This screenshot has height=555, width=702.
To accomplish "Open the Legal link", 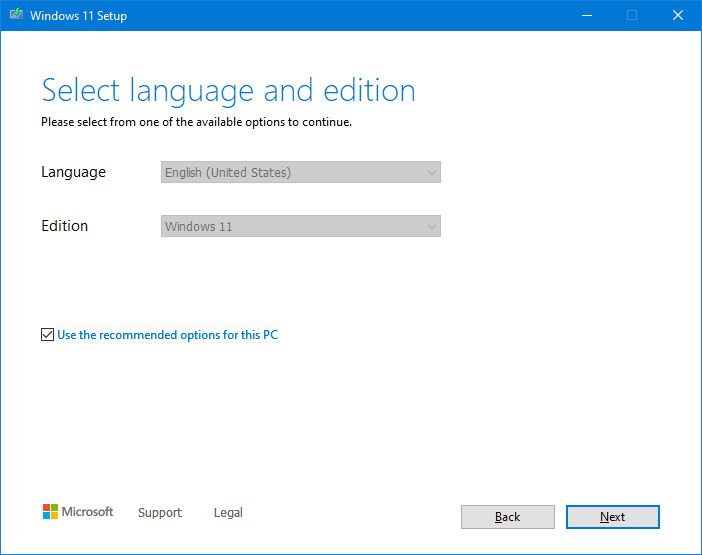I will (x=228, y=513).
